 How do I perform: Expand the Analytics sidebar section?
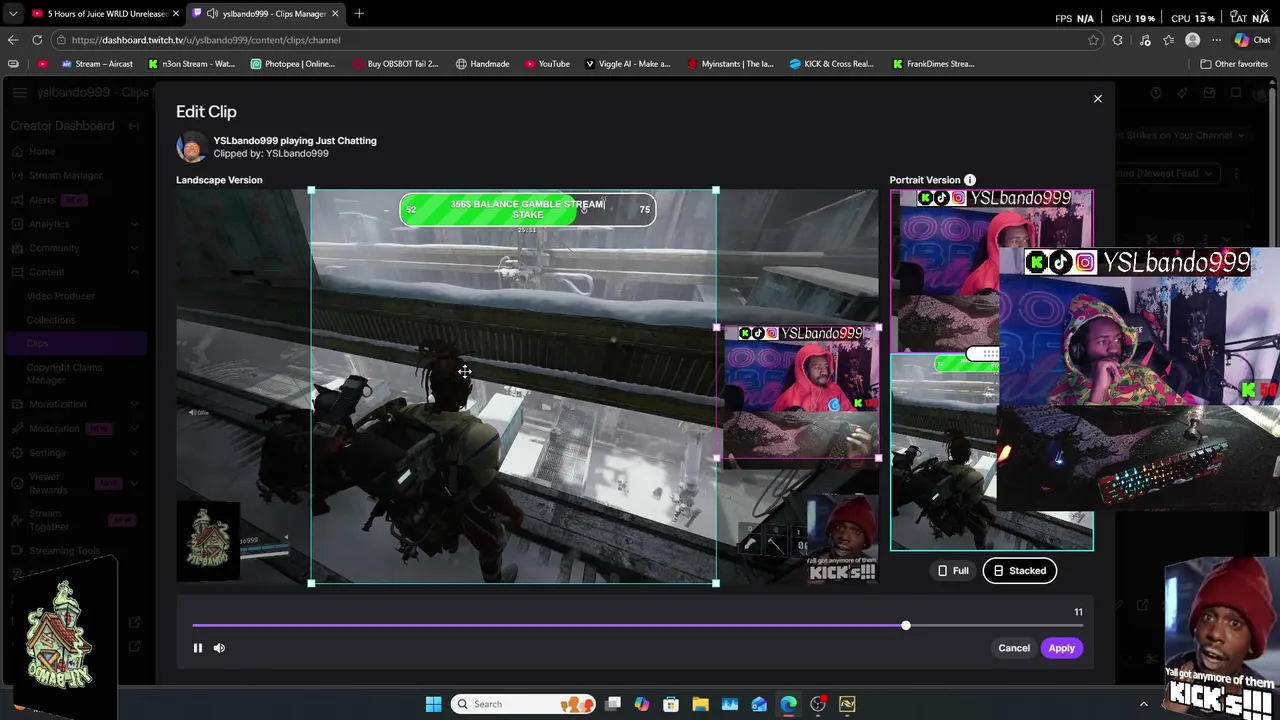[134, 224]
